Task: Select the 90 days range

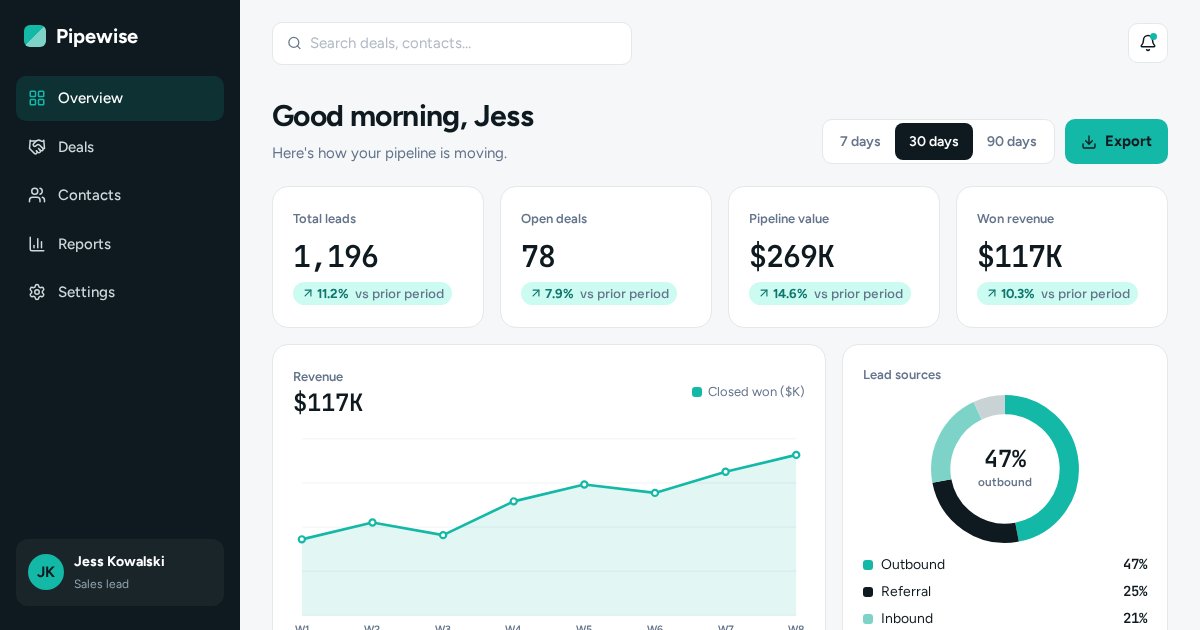Action: pyautogui.click(x=1012, y=142)
